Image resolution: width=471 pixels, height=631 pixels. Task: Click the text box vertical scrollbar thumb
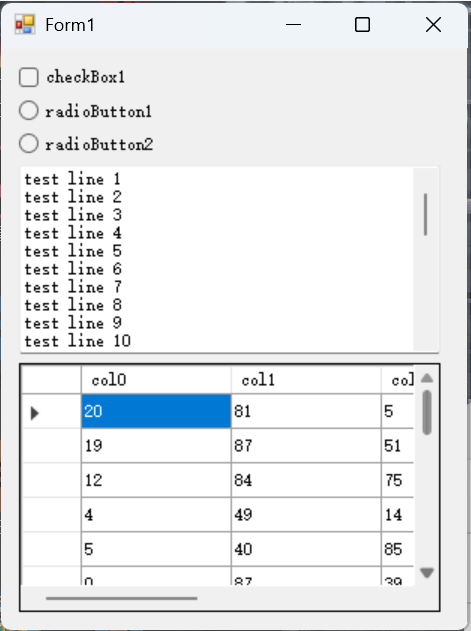click(x=426, y=214)
